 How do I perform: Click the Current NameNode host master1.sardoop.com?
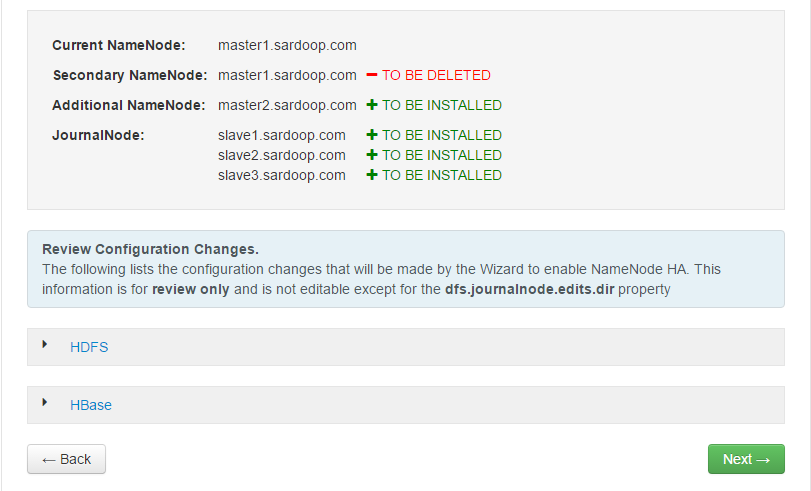287,45
